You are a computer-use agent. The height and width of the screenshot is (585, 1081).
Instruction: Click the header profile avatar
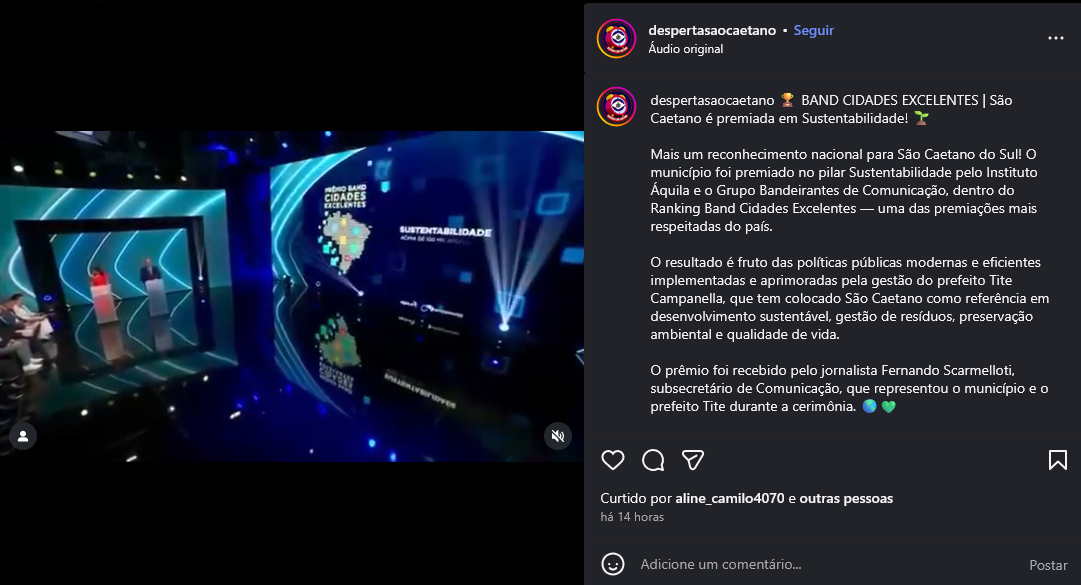(x=616, y=39)
